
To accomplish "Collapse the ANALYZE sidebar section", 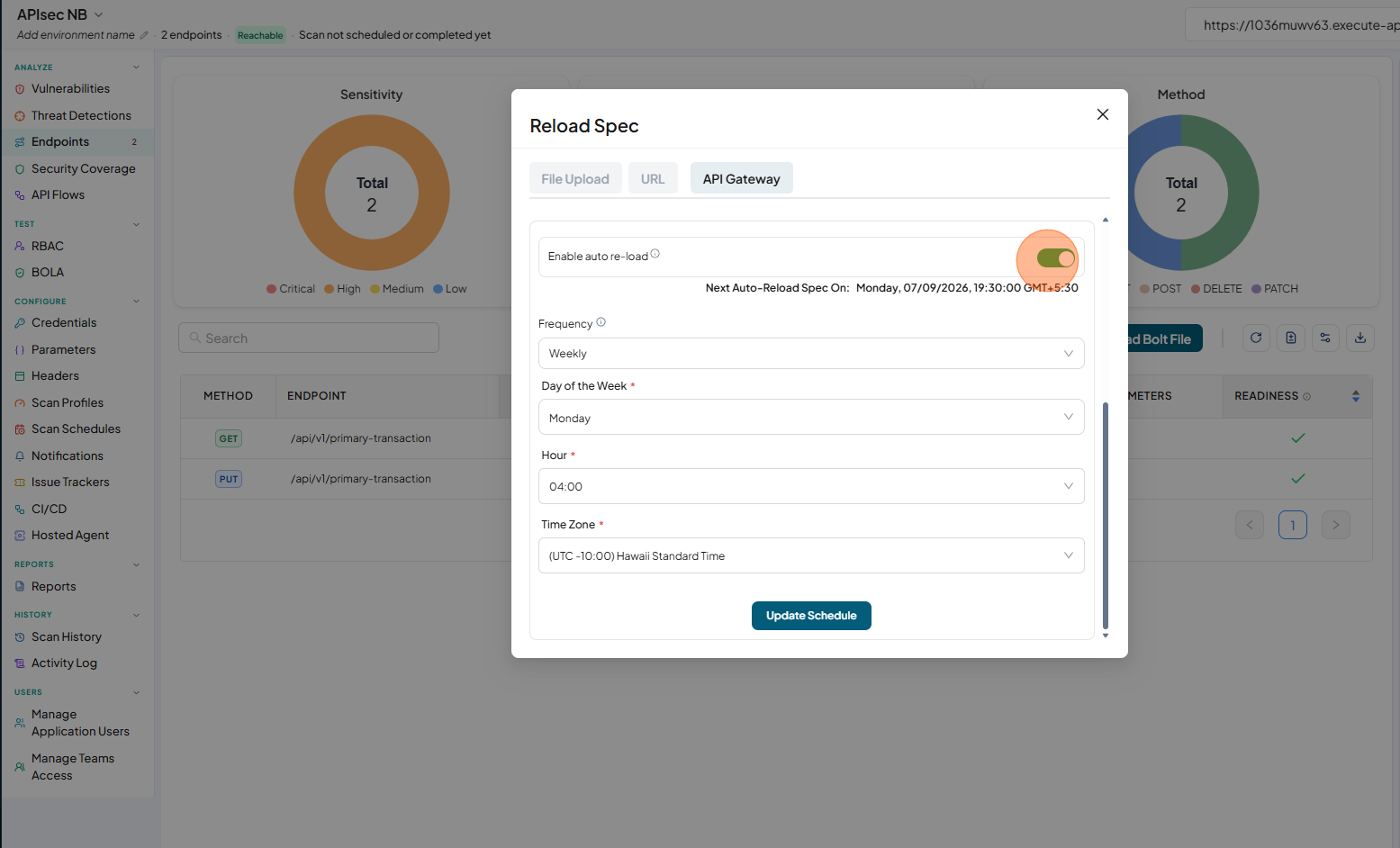I will [x=137, y=68].
